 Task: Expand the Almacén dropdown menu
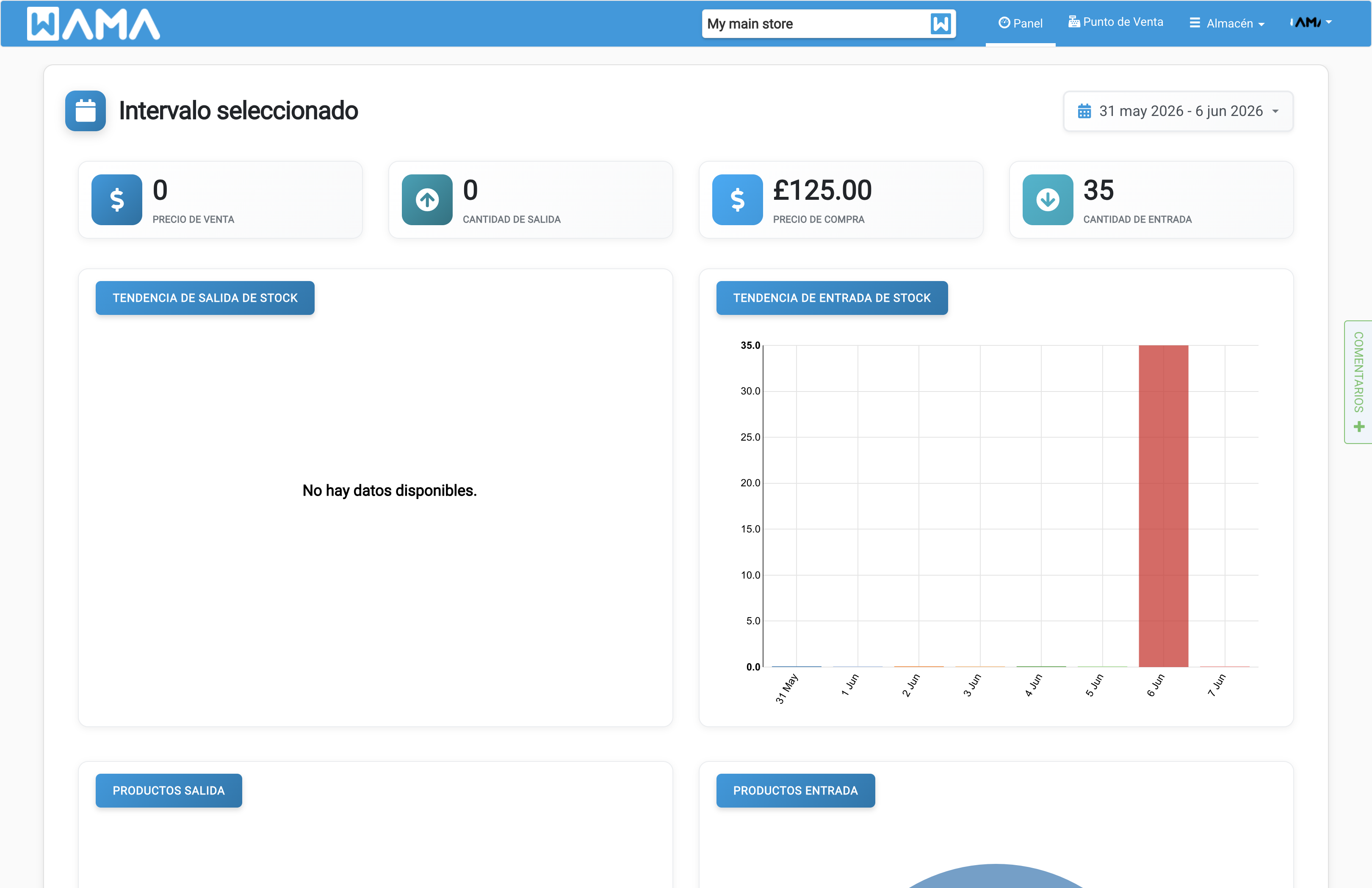point(1227,23)
